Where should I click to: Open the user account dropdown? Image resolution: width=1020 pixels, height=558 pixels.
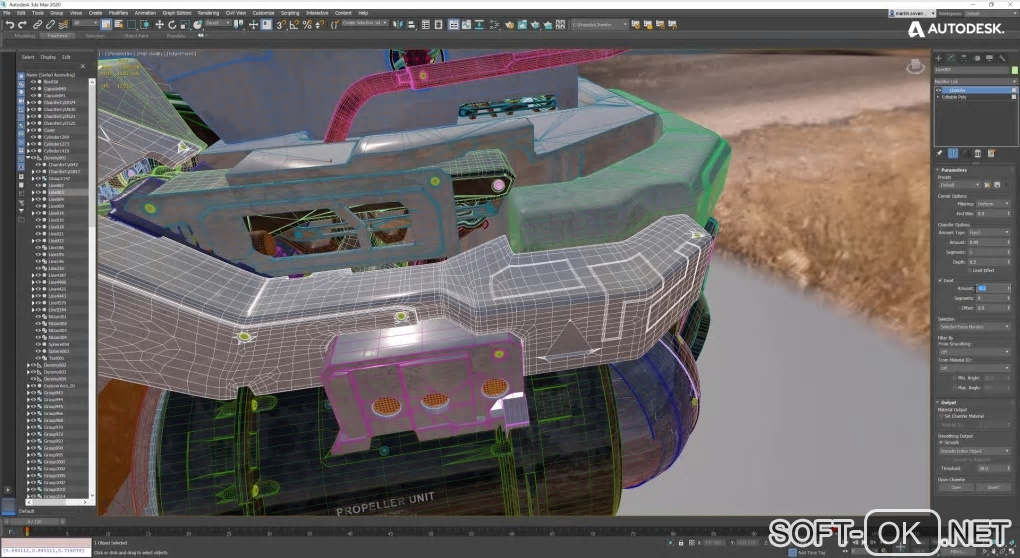[912, 13]
